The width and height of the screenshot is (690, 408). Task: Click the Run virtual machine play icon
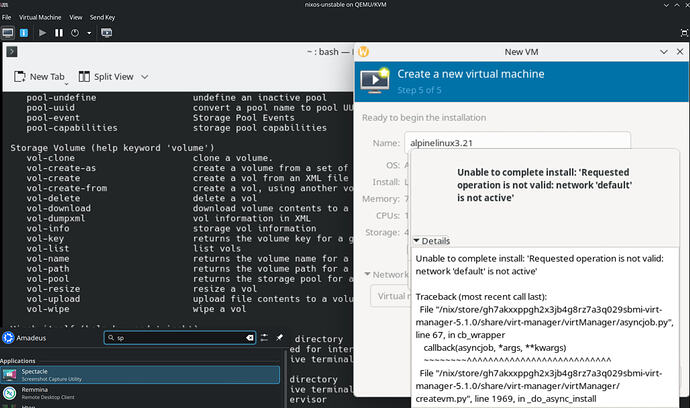point(42,33)
